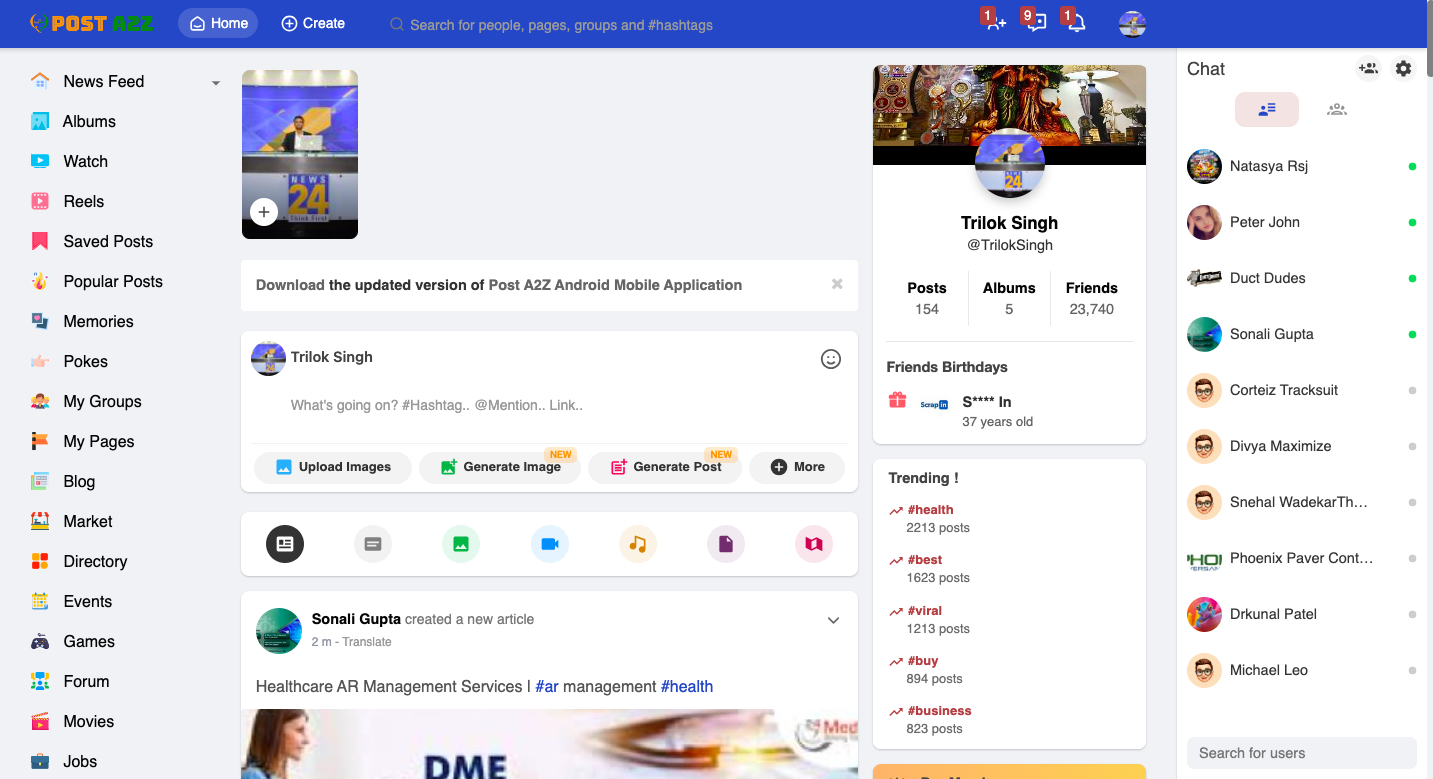The width and height of the screenshot is (1433, 779).
Task: Select the friends chat tab
Action: point(1267,109)
